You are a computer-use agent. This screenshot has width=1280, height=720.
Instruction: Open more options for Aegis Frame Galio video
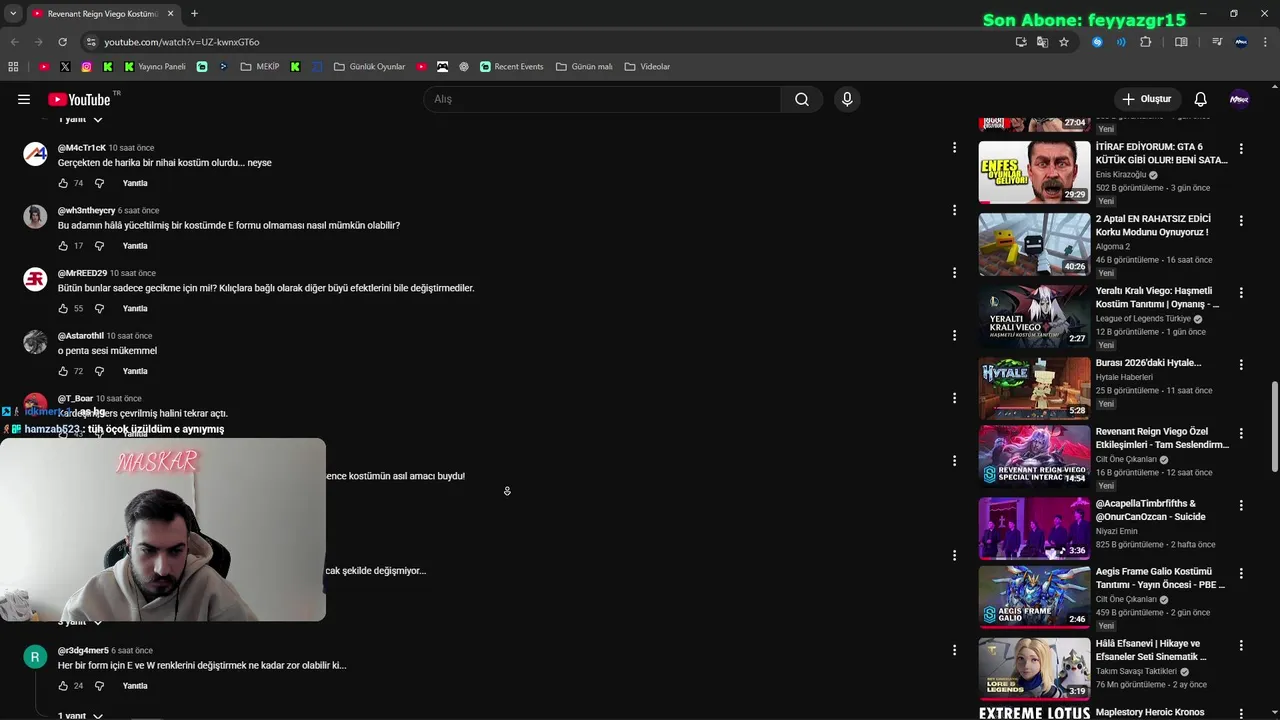[x=1241, y=574]
